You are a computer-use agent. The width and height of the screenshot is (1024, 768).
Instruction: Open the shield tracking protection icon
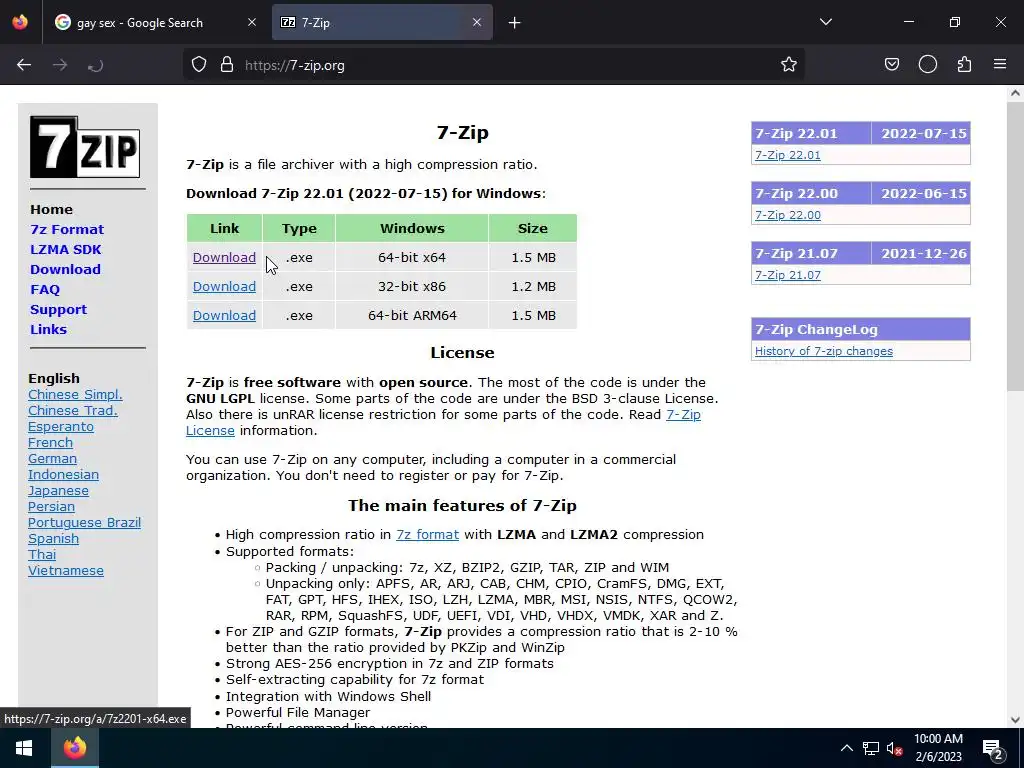point(199,65)
